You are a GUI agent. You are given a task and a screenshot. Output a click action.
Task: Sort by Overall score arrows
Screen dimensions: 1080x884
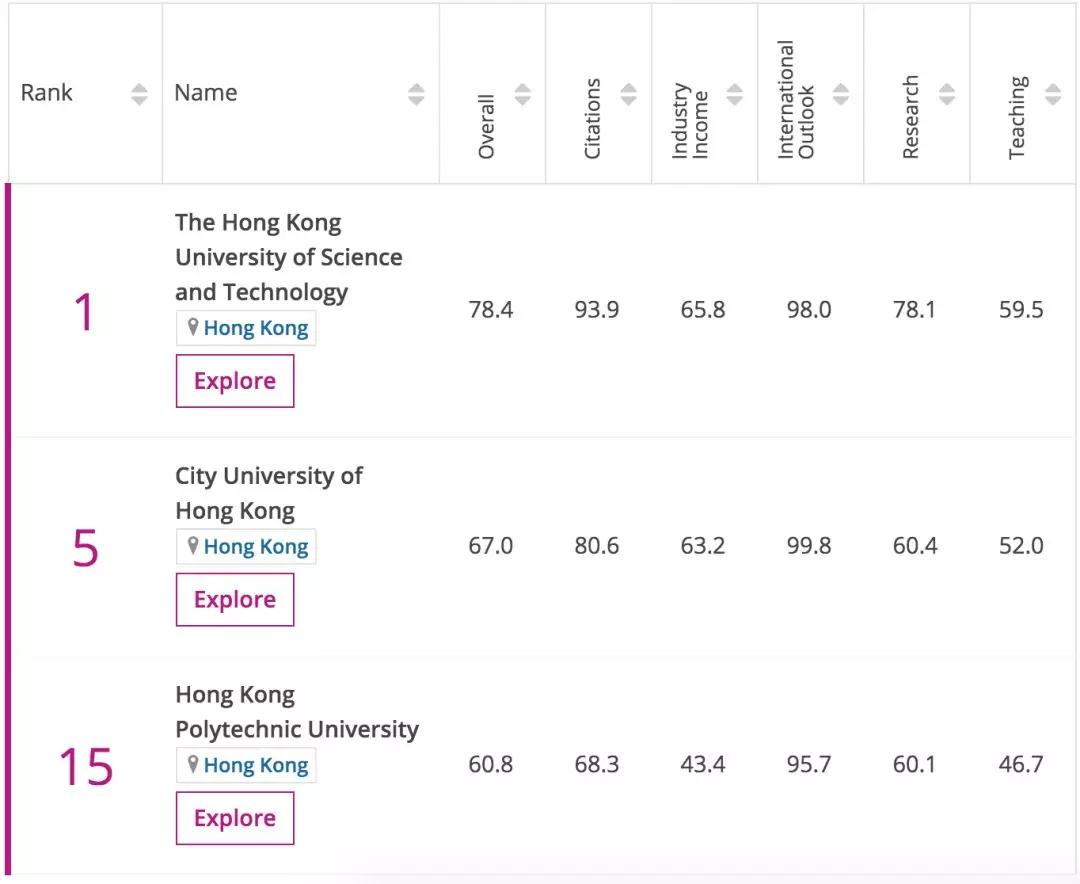522,94
